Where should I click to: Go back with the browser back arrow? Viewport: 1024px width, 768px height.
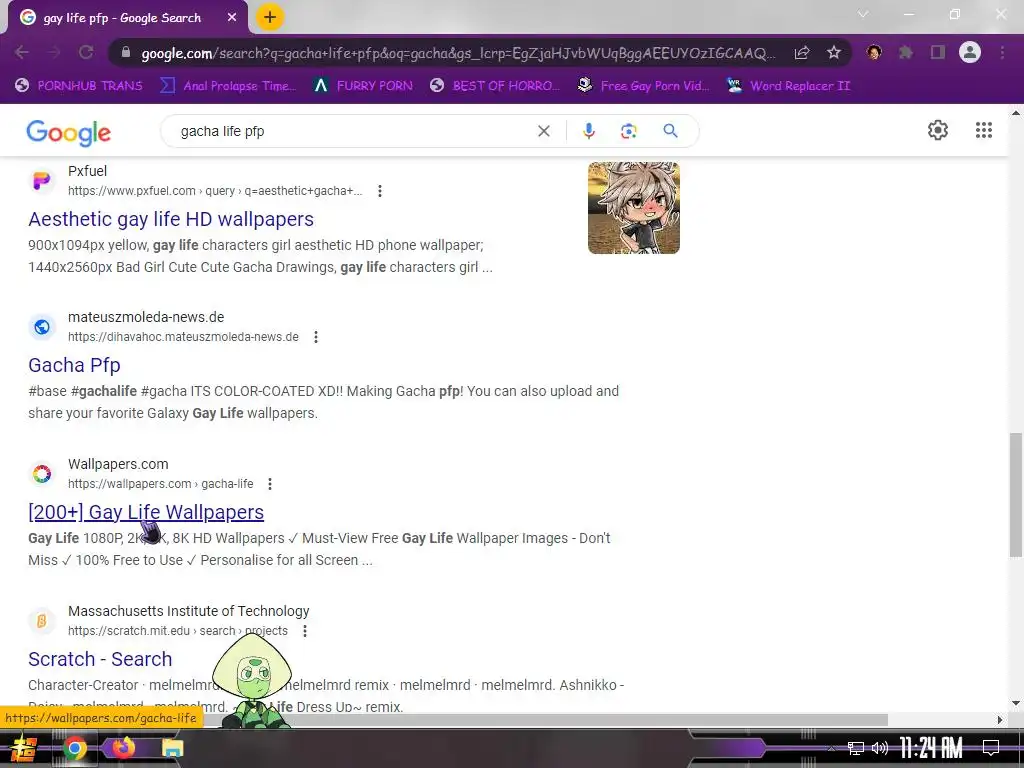point(22,52)
